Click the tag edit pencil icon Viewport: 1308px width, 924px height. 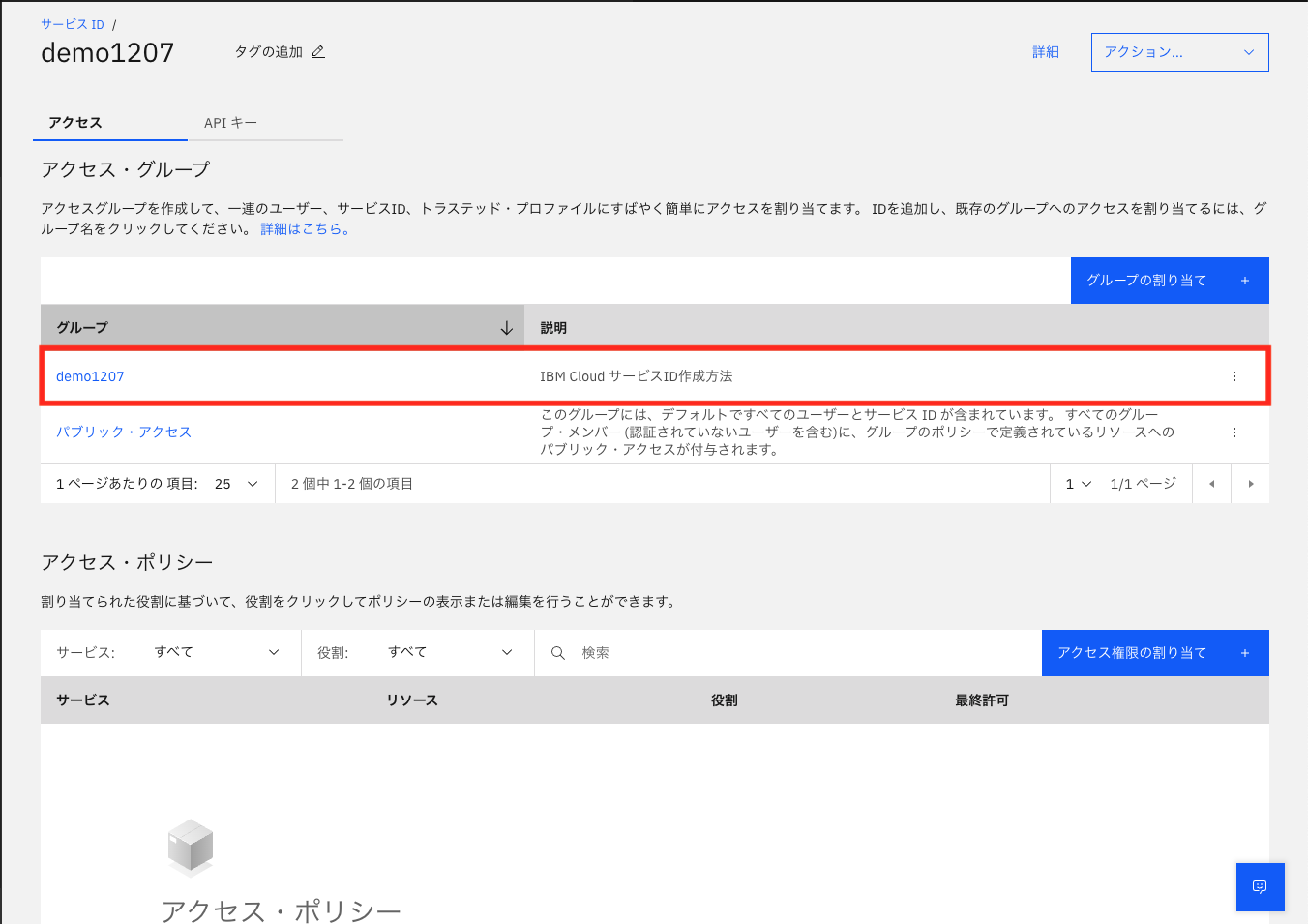(319, 52)
